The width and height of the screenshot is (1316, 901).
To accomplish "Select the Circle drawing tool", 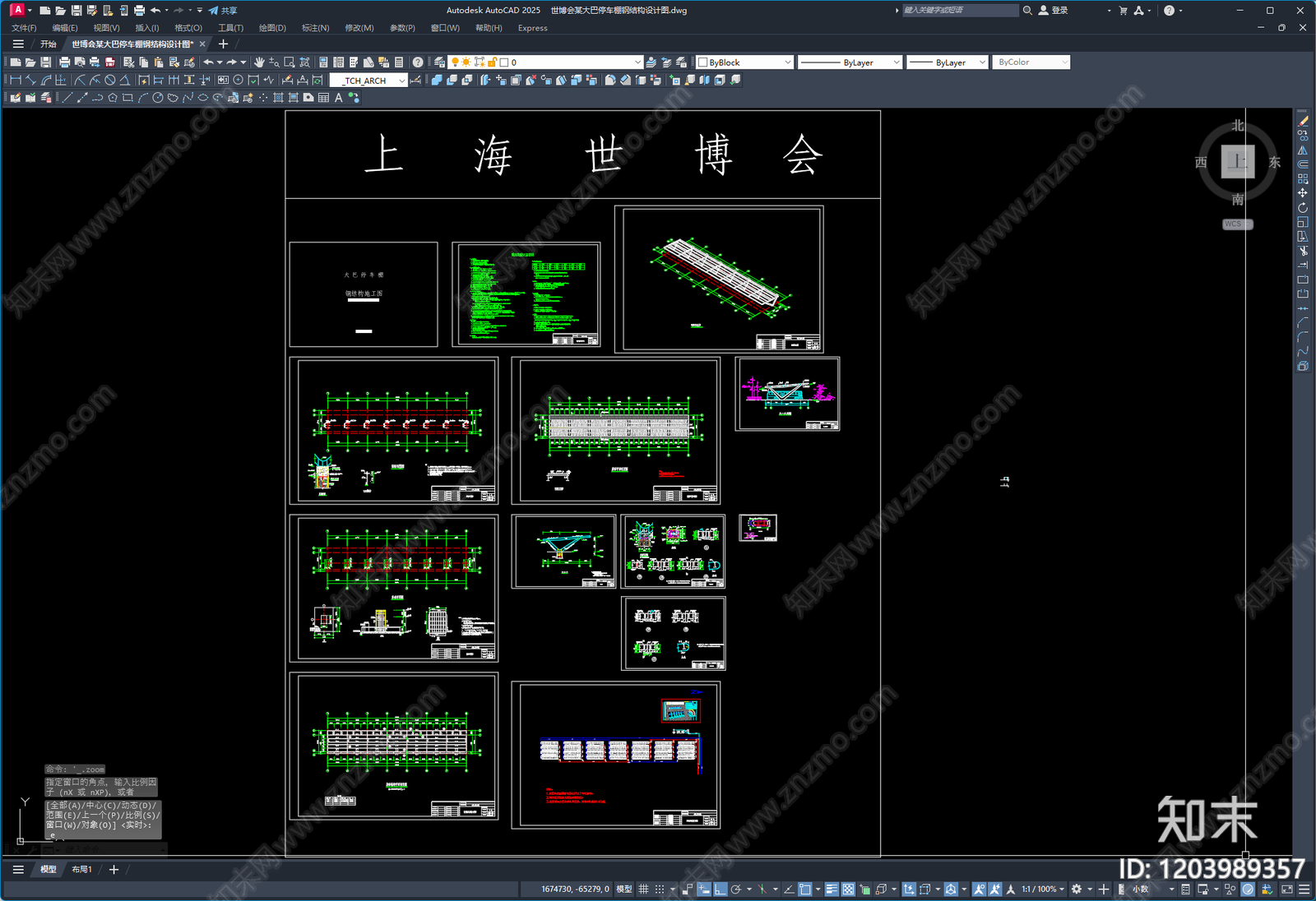I will click(x=158, y=98).
